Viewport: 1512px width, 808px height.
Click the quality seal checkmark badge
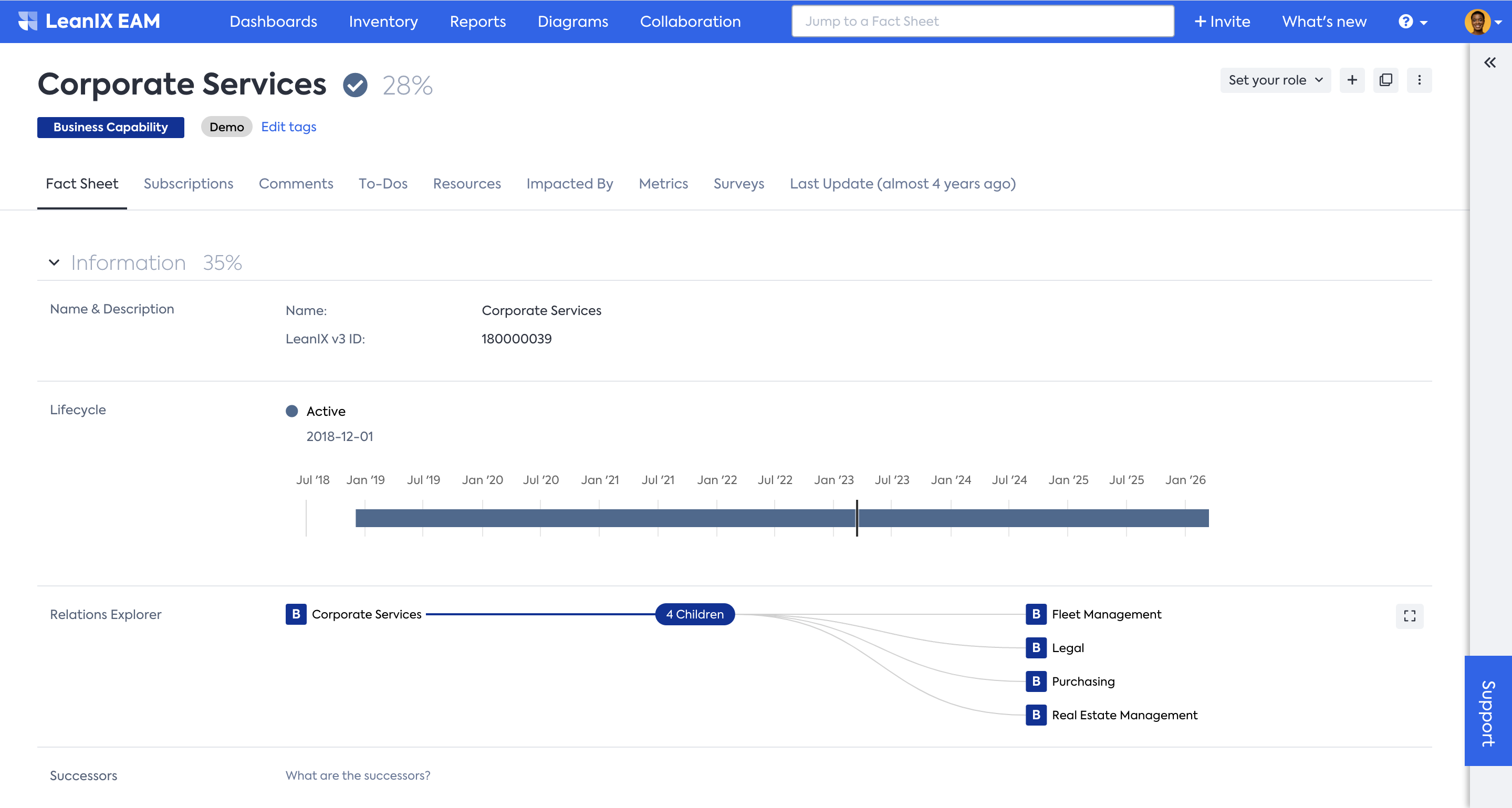click(355, 86)
